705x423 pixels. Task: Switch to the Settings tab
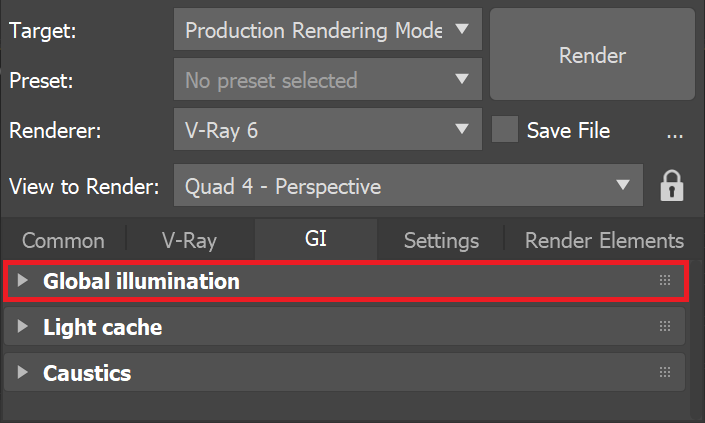pyautogui.click(x=442, y=240)
